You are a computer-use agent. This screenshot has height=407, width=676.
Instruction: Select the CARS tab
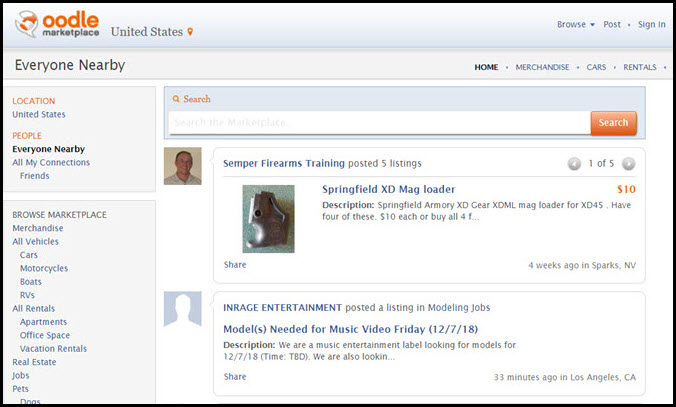point(596,67)
